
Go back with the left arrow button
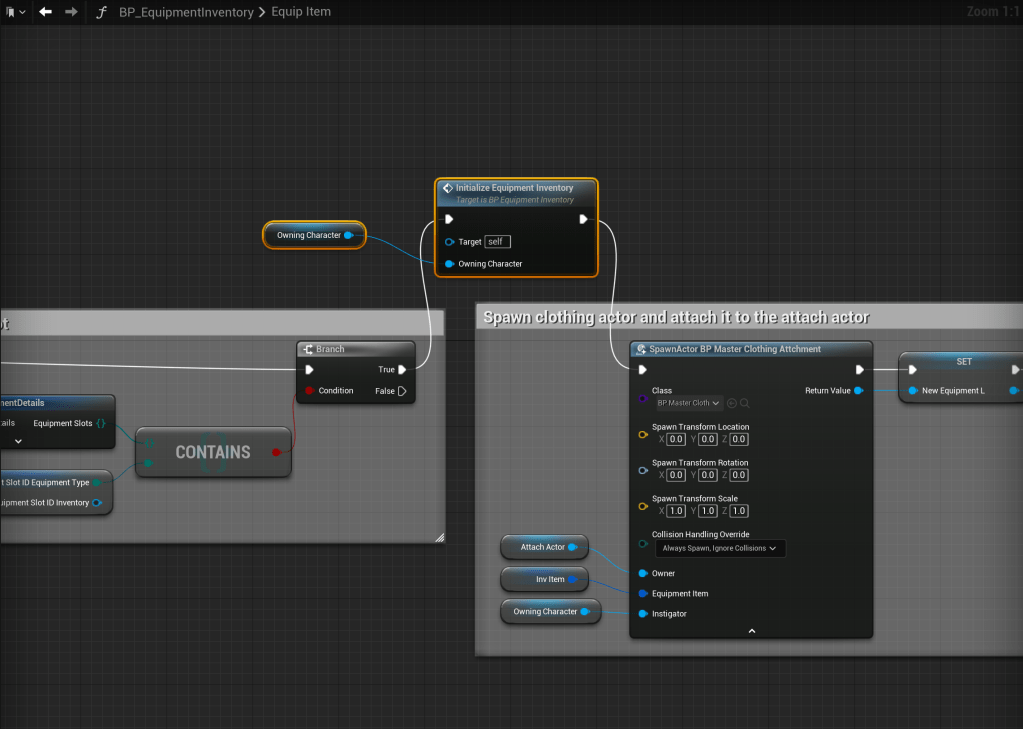(x=45, y=12)
